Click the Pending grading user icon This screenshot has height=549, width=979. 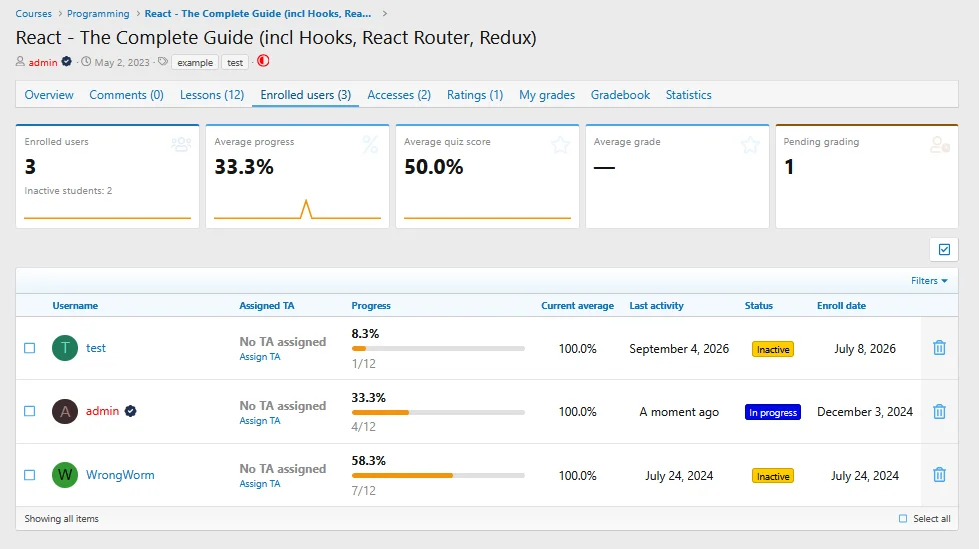(940, 144)
